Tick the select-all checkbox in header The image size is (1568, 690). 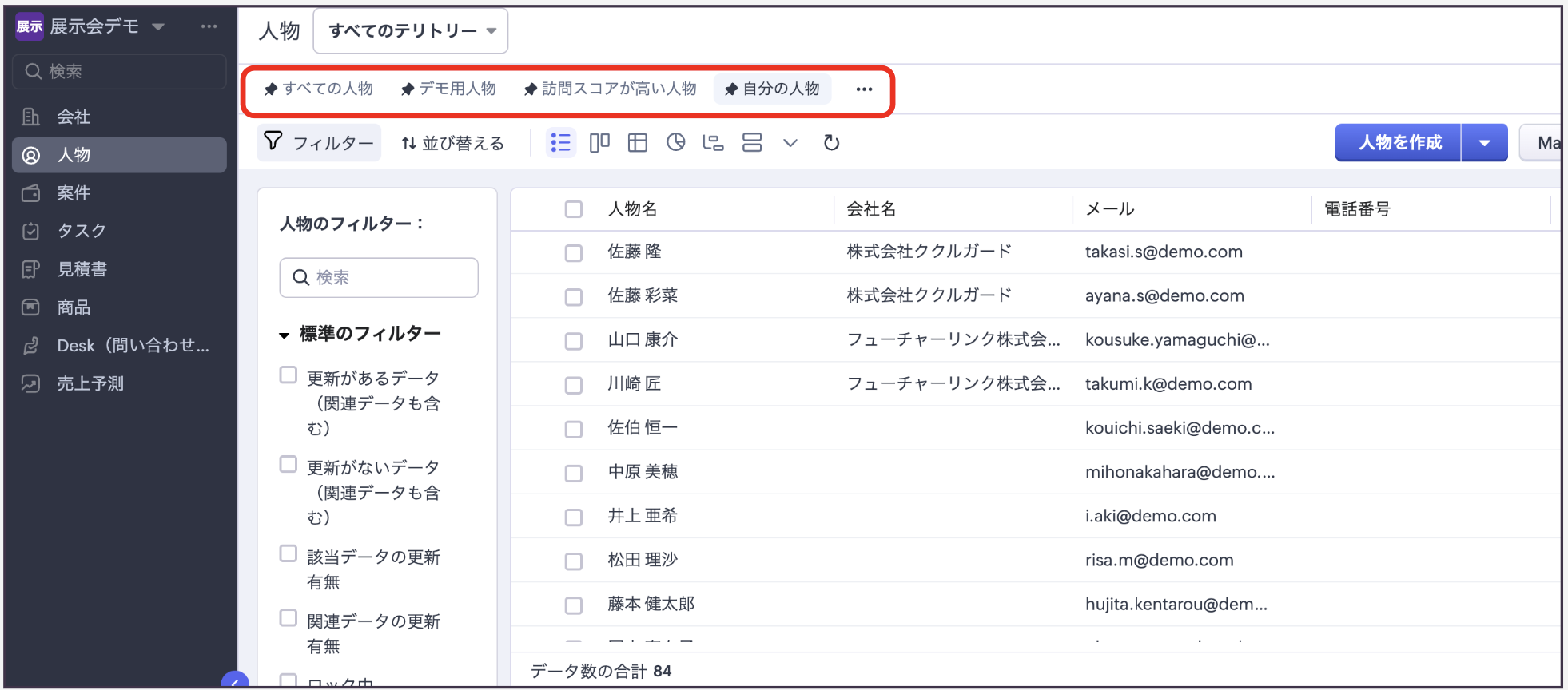pyautogui.click(x=573, y=209)
